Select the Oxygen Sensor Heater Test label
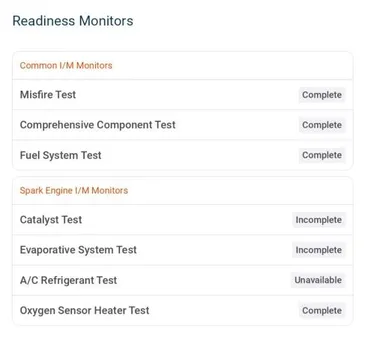The height and width of the screenshot is (360, 368). (x=84, y=311)
